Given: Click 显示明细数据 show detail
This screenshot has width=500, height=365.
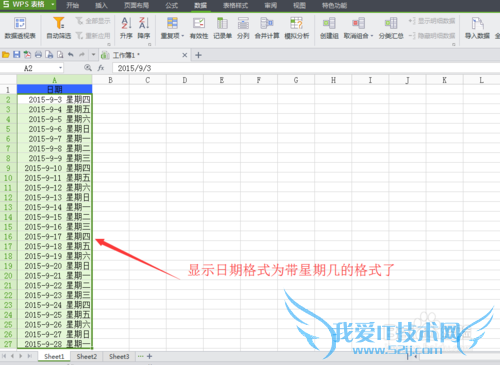Looking at the screenshot, I should click(432, 21).
